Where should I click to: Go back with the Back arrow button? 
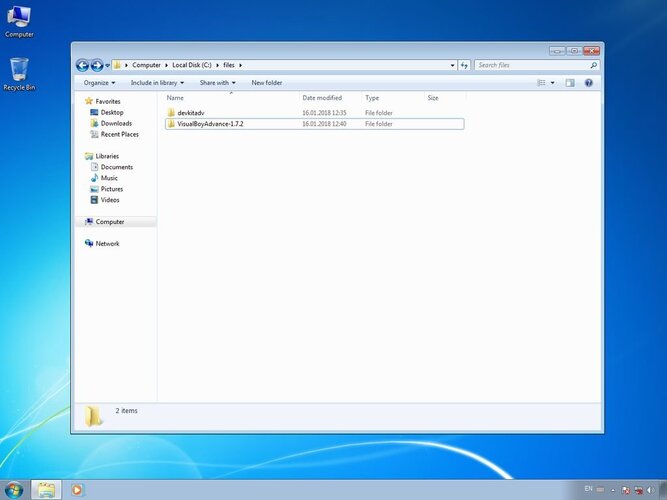(82, 65)
